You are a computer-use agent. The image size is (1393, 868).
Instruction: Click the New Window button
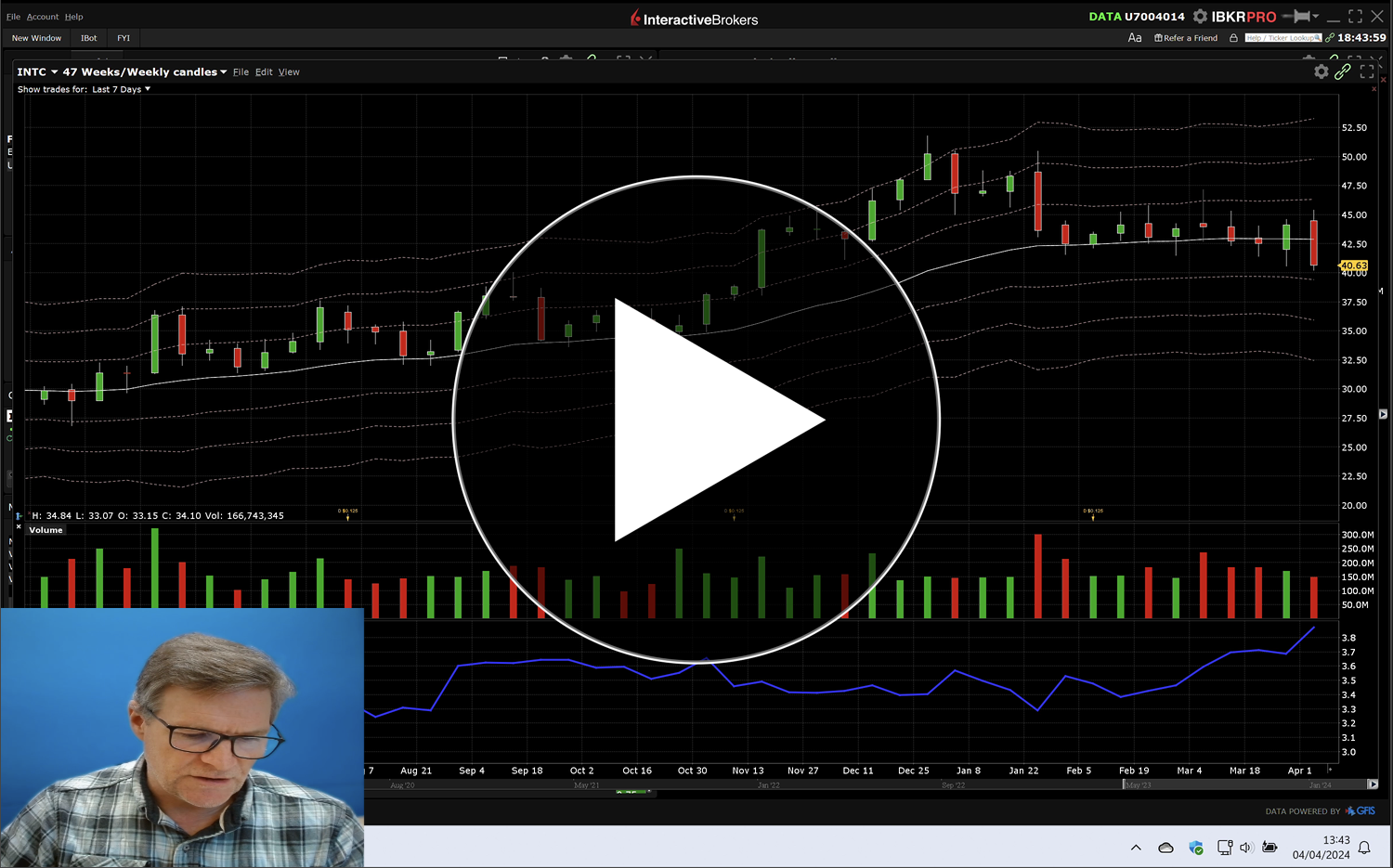(x=36, y=38)
